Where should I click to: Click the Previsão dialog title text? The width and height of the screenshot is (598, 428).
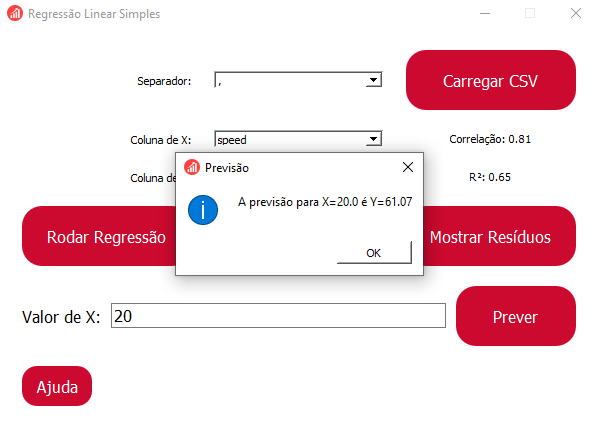(x=227, y=168)
